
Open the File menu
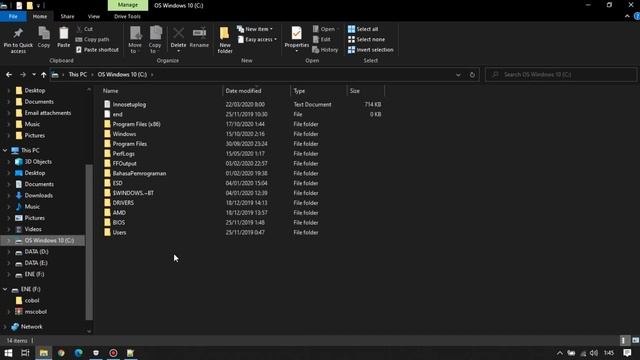pyautogui.click(x=13, y=16)
